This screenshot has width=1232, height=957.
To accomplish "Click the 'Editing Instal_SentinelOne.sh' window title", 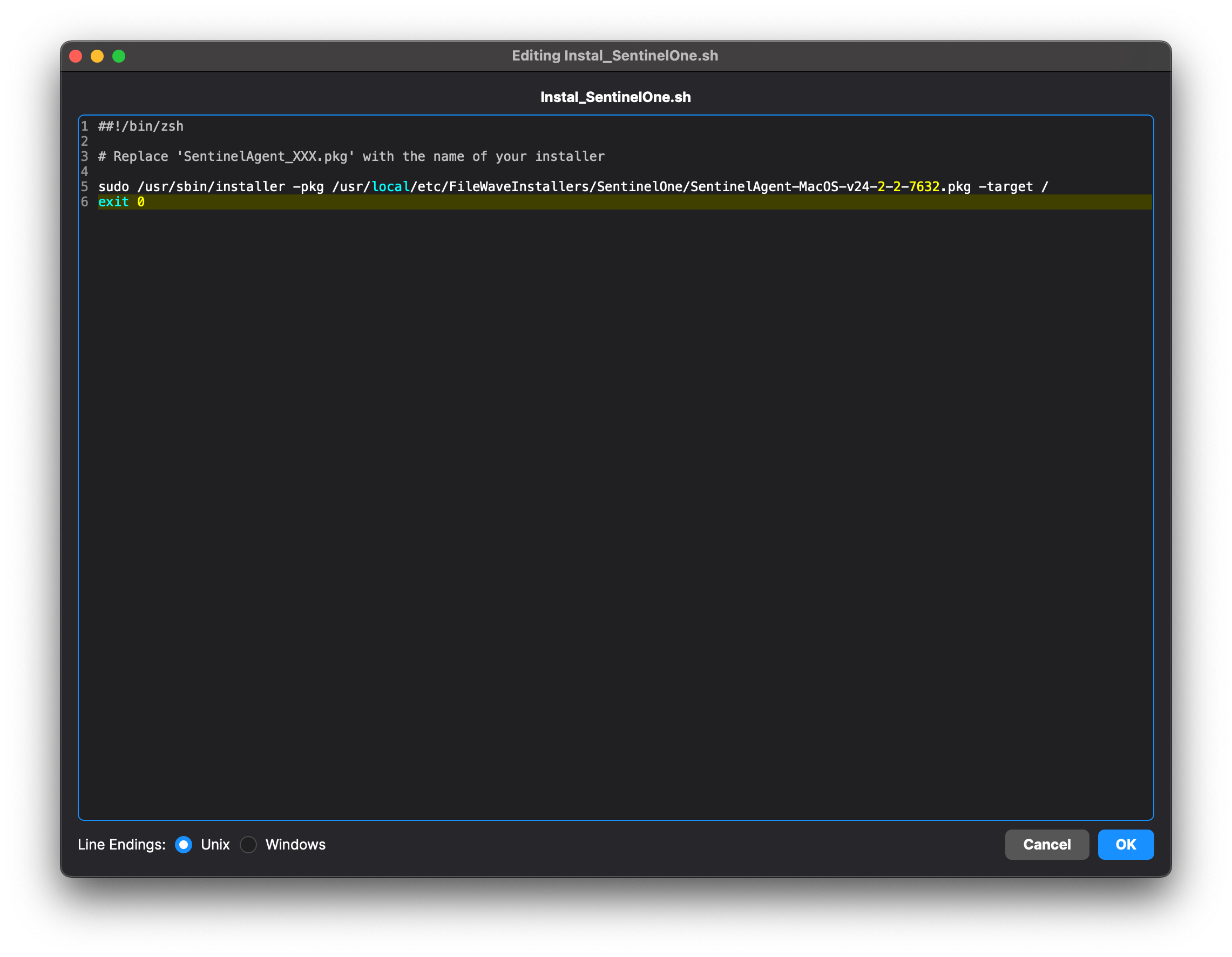I will point(615,56).
